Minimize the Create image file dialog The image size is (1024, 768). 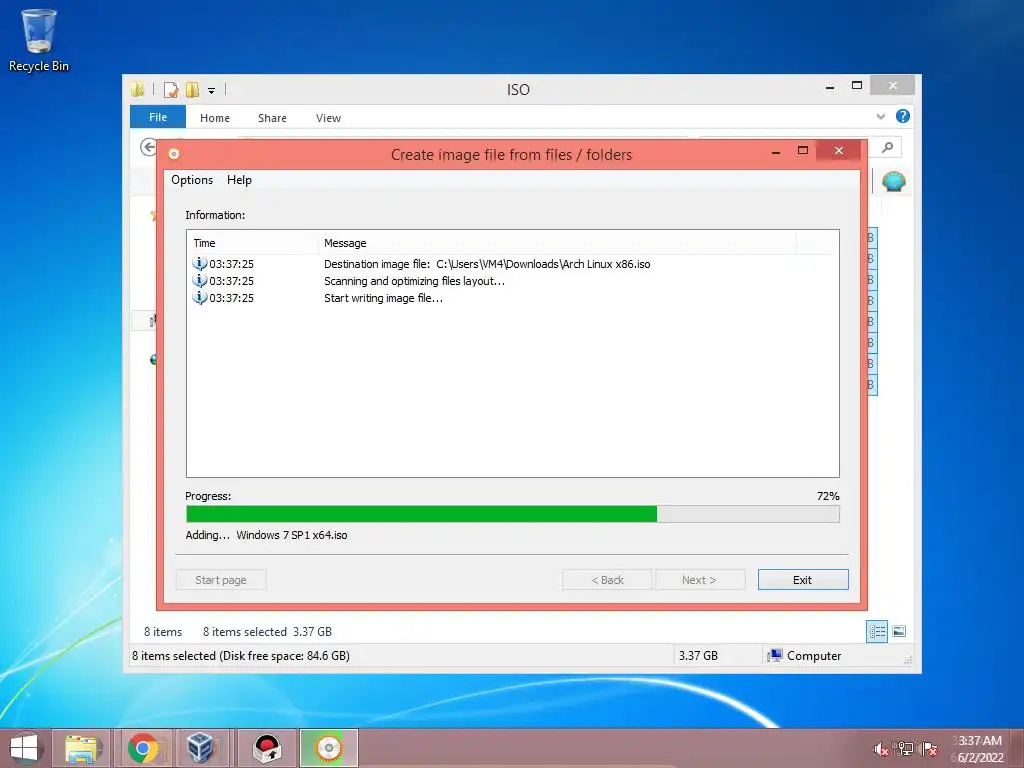click(776, 152)
